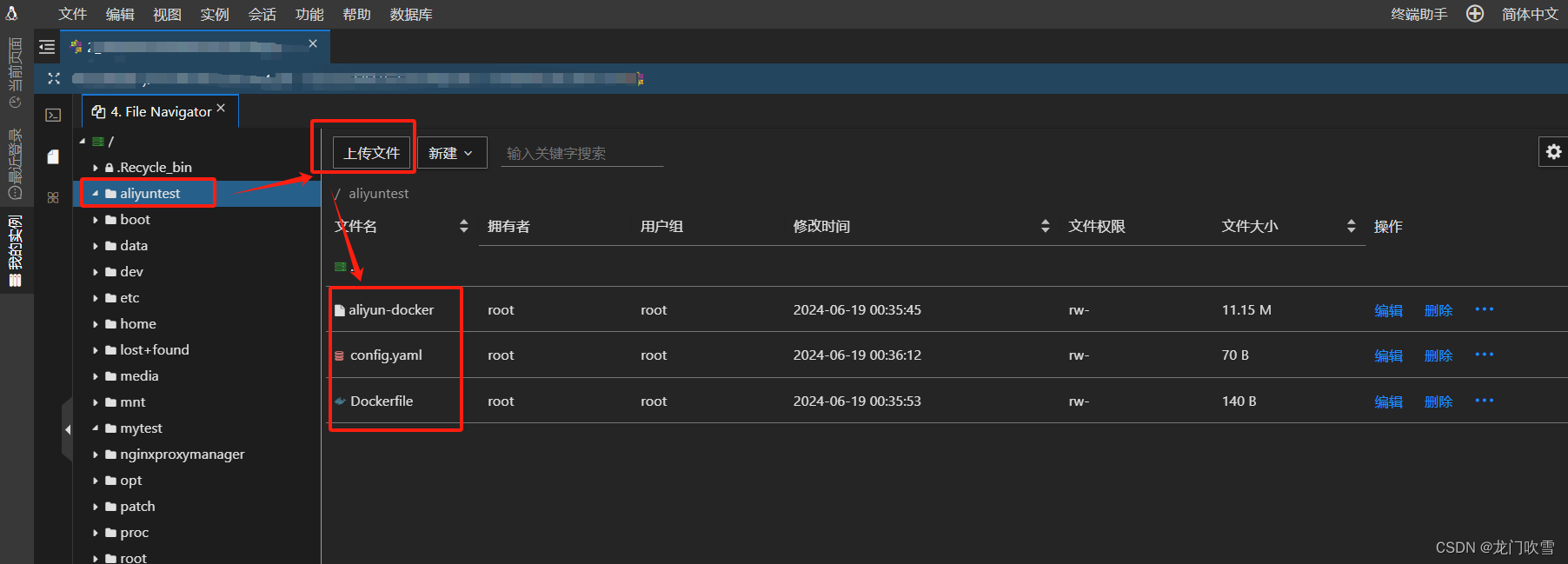Expand the etc folder arrow
Screen dimensions: 1568x564
[x=96, y=298]
